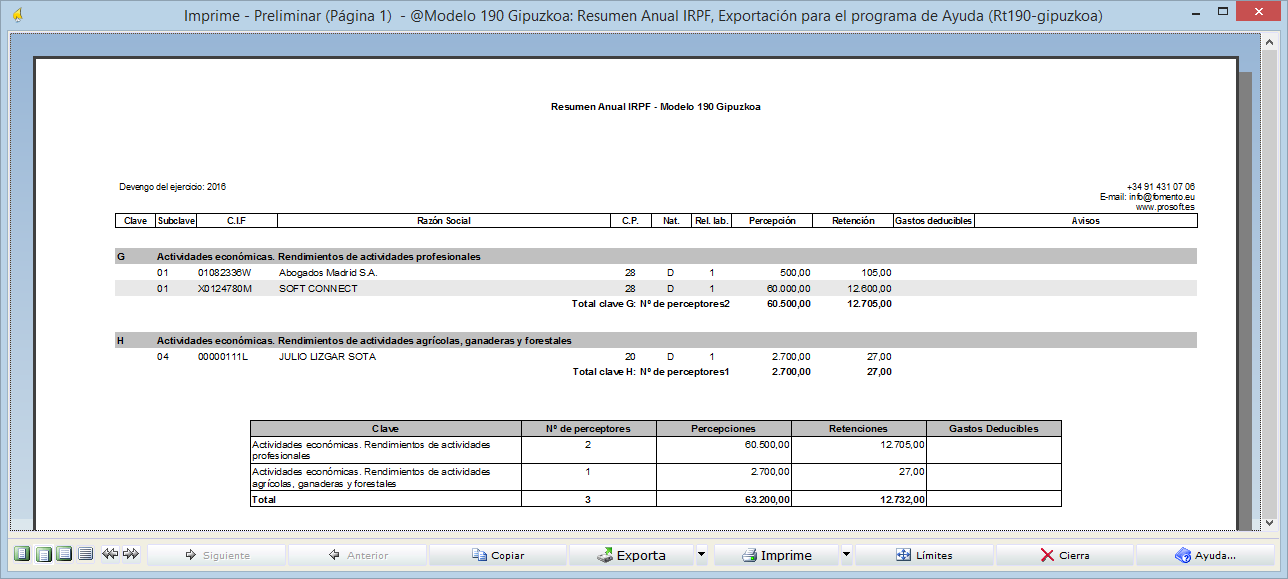This screenshot has height=579, width=1288.
Task: Click the Avisos column header
Action: [1086, 220]
